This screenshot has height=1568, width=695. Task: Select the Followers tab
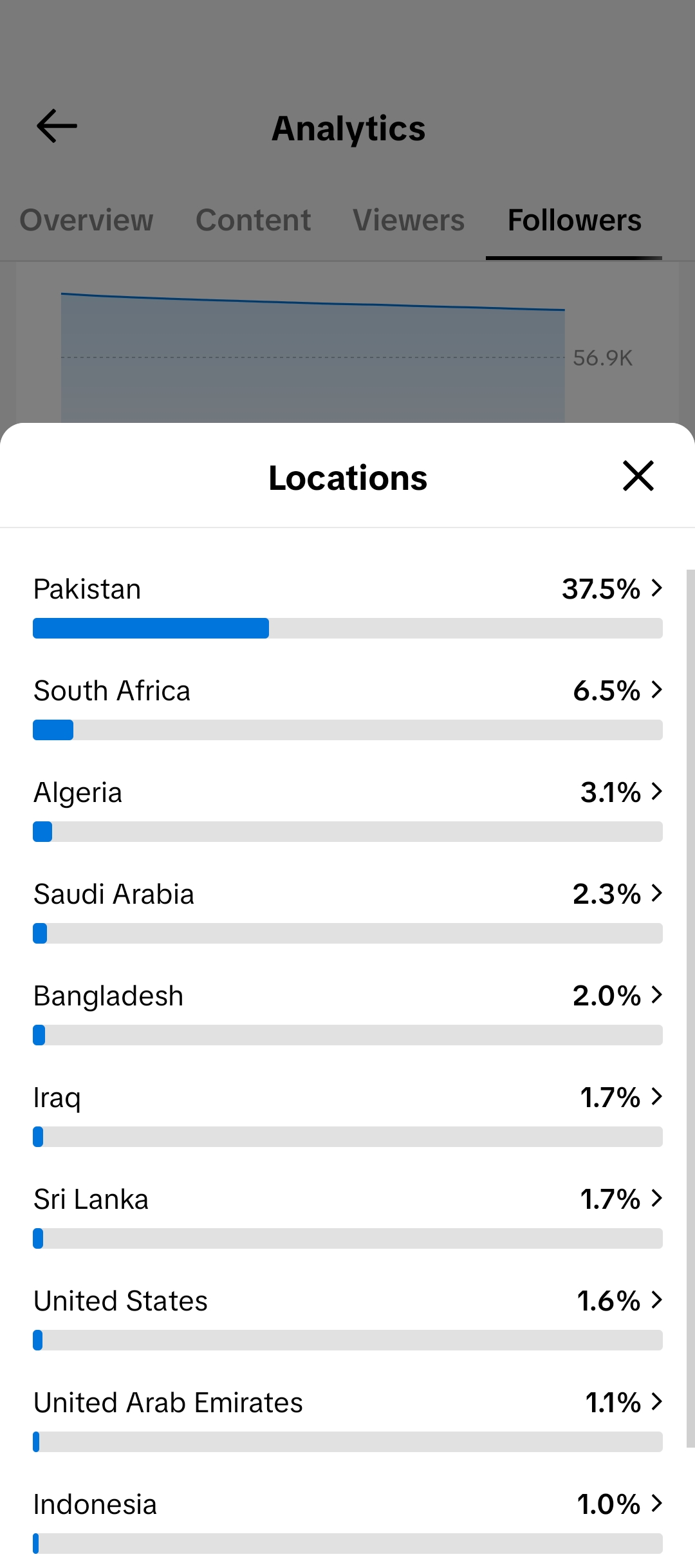574,220
